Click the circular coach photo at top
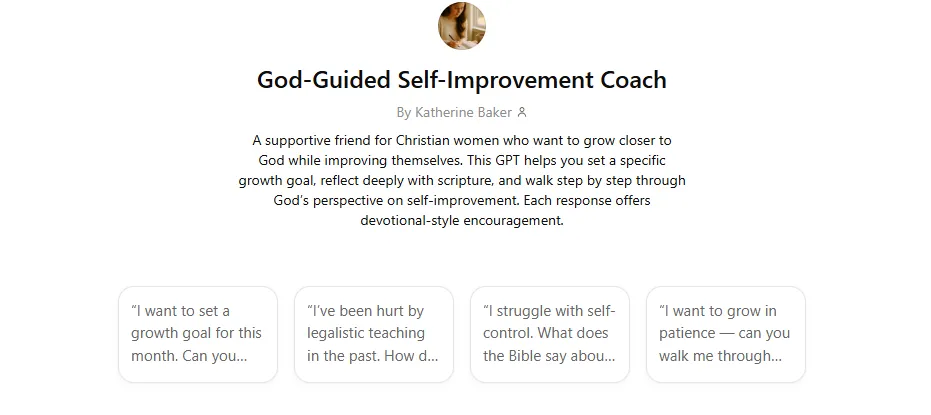 pos(462,26)
